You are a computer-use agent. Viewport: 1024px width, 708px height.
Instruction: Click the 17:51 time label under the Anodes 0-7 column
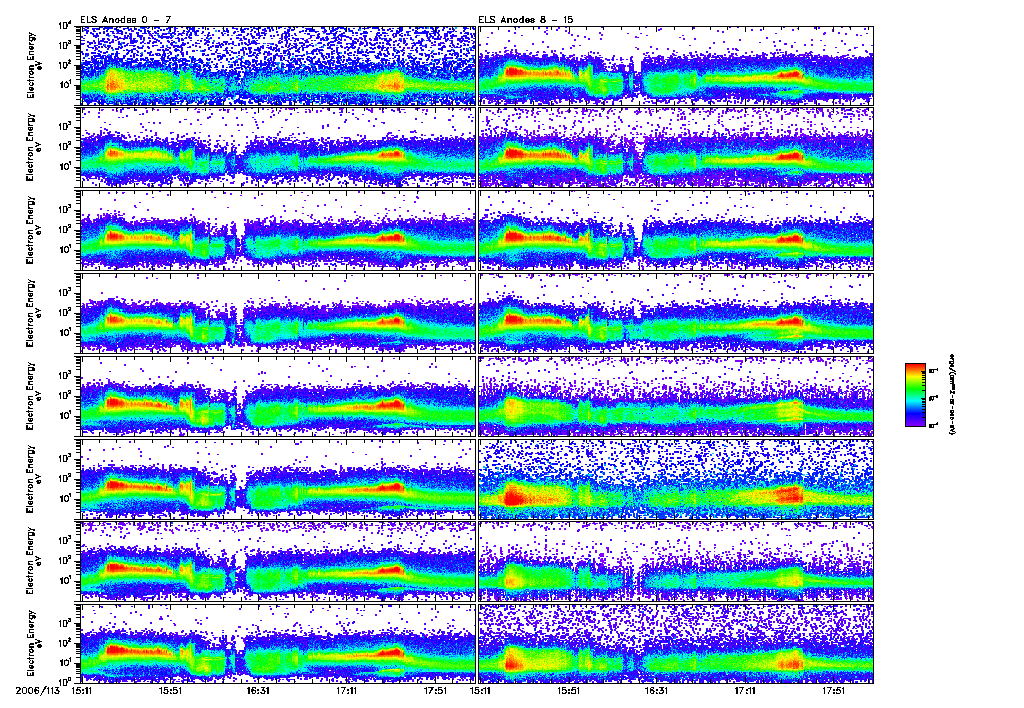[x=435, y=690]
